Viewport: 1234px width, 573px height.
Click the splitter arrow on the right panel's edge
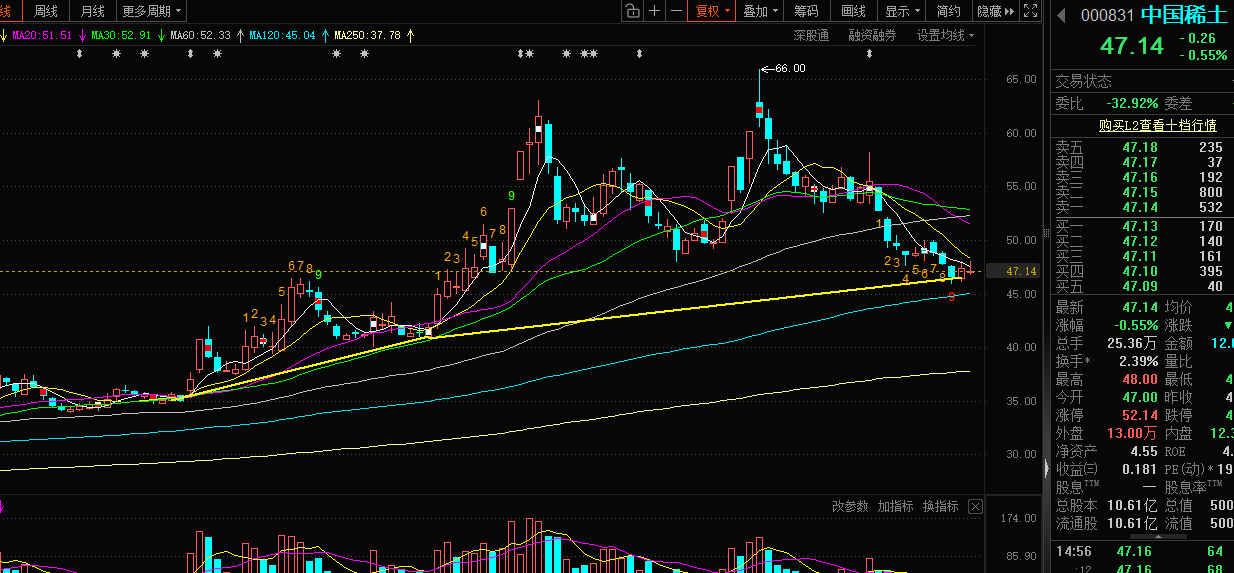pos(1046,468)
